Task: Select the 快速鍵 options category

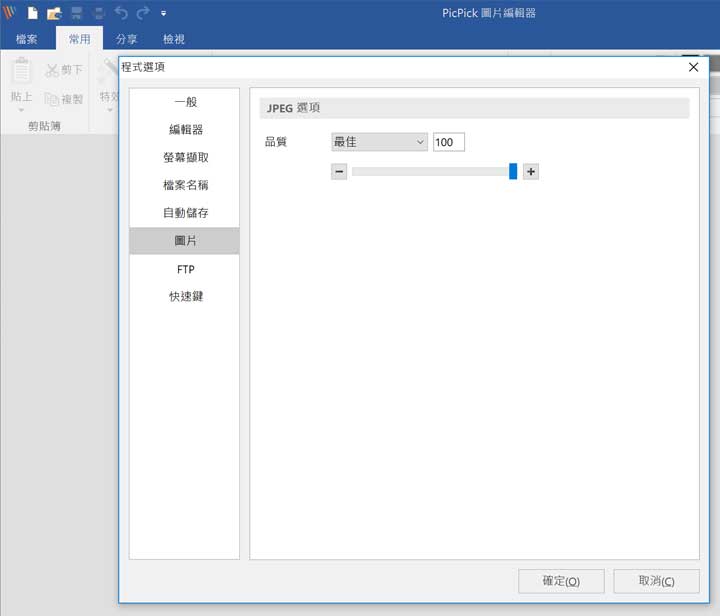Action: (x=186, y=297)
